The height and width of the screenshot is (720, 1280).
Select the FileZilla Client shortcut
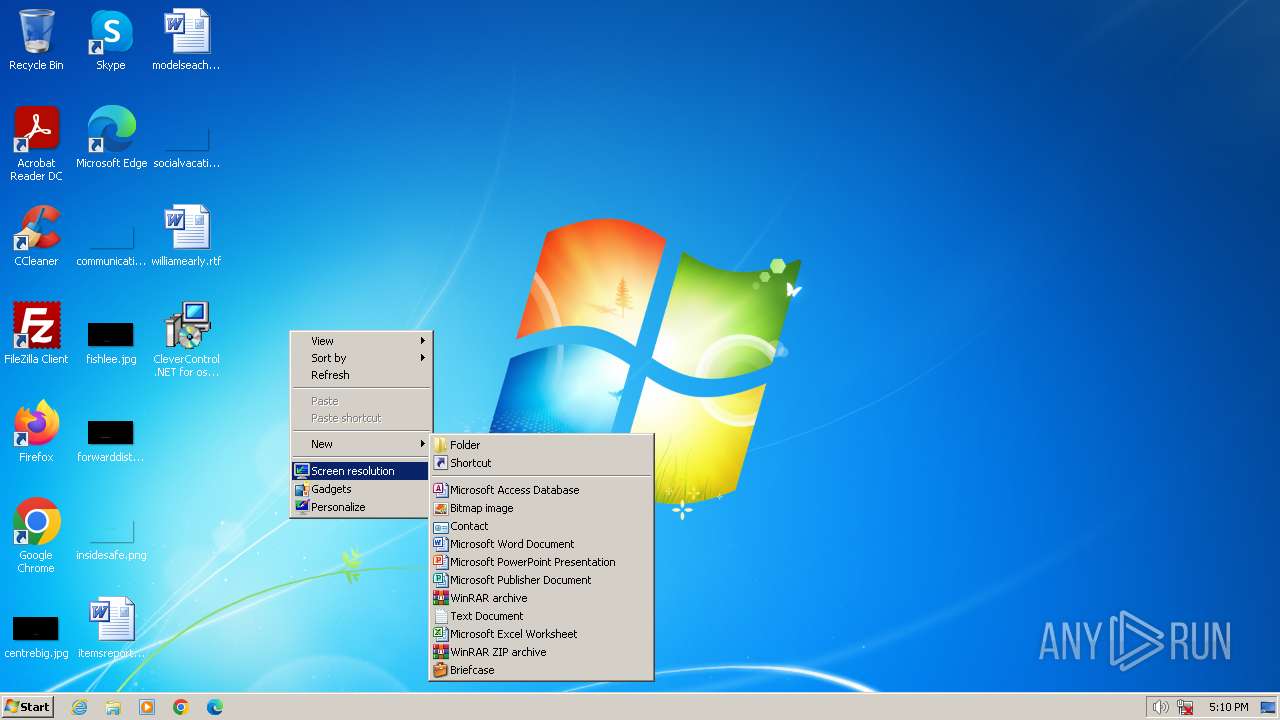coord(36,334)
